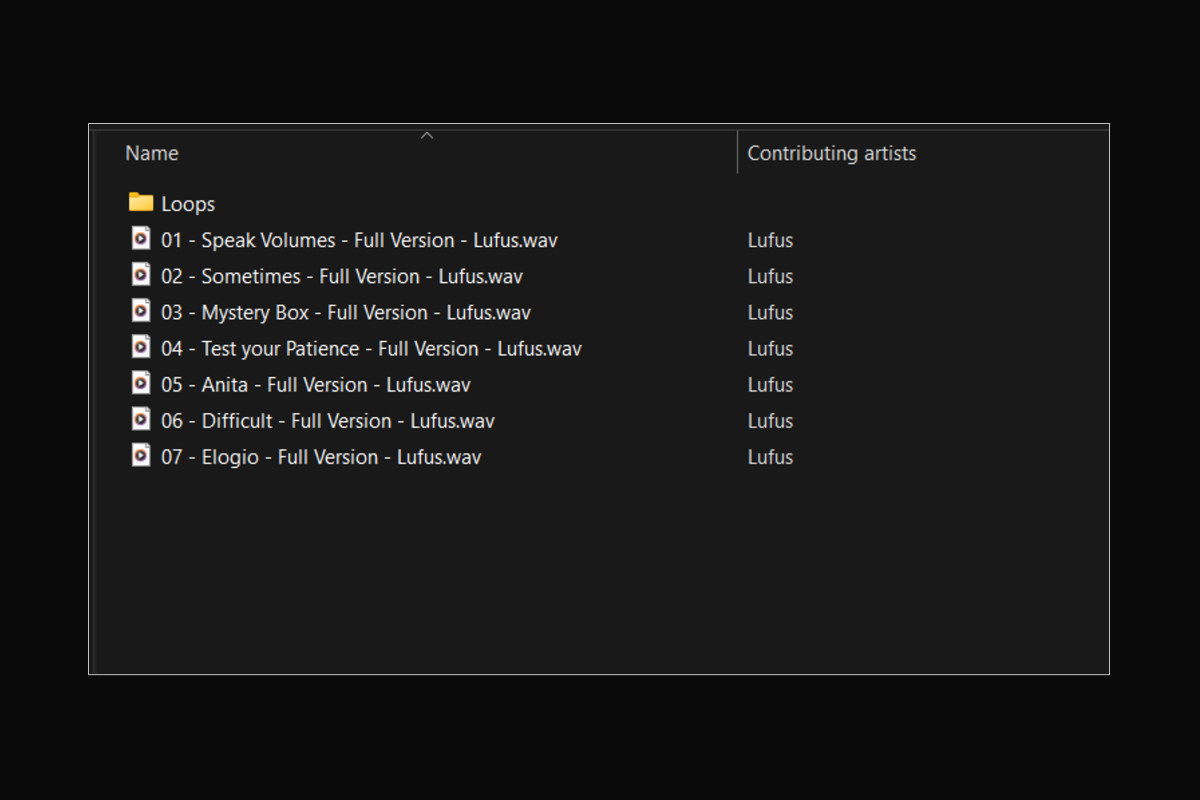Click the Mystery Box file icon
Viewport: 1200px width, 800px height.
click(141, 311)
